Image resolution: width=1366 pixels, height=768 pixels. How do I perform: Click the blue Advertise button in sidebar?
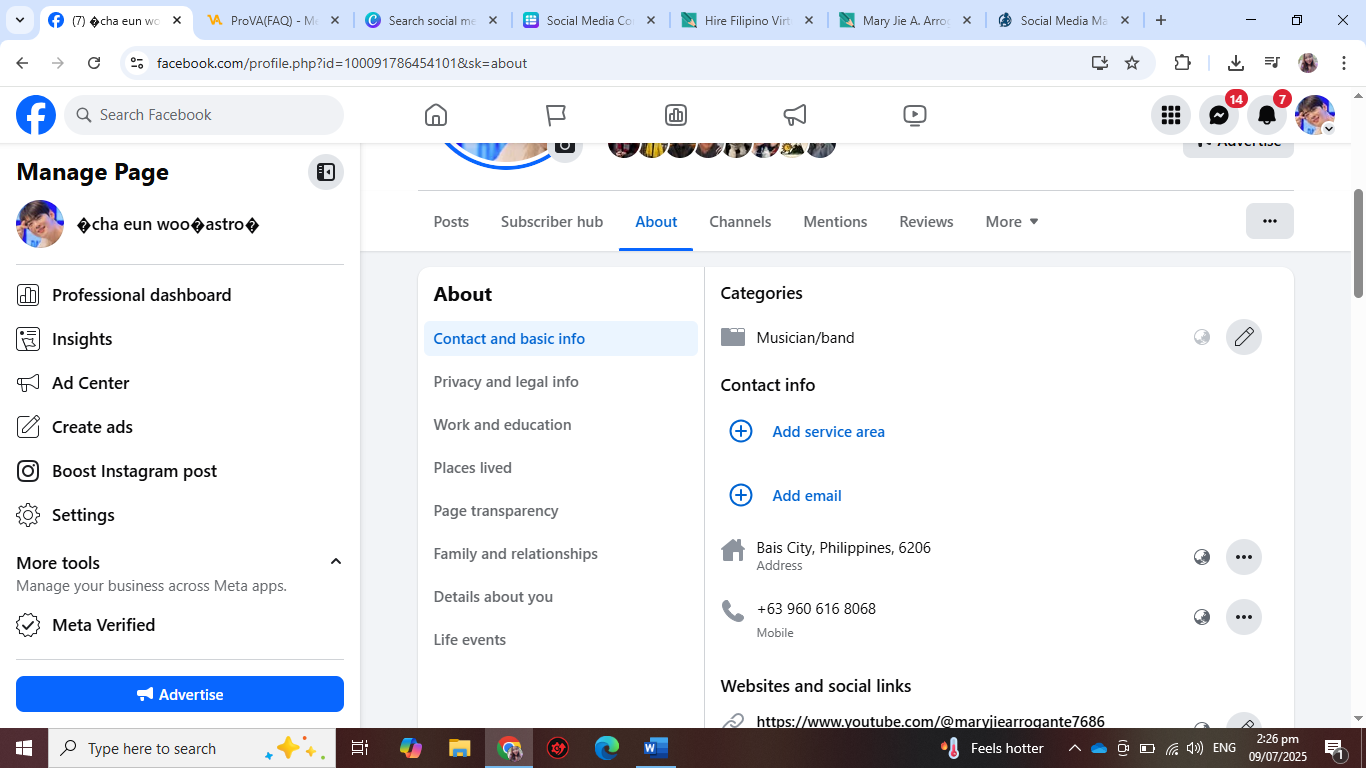pos(180,694)
